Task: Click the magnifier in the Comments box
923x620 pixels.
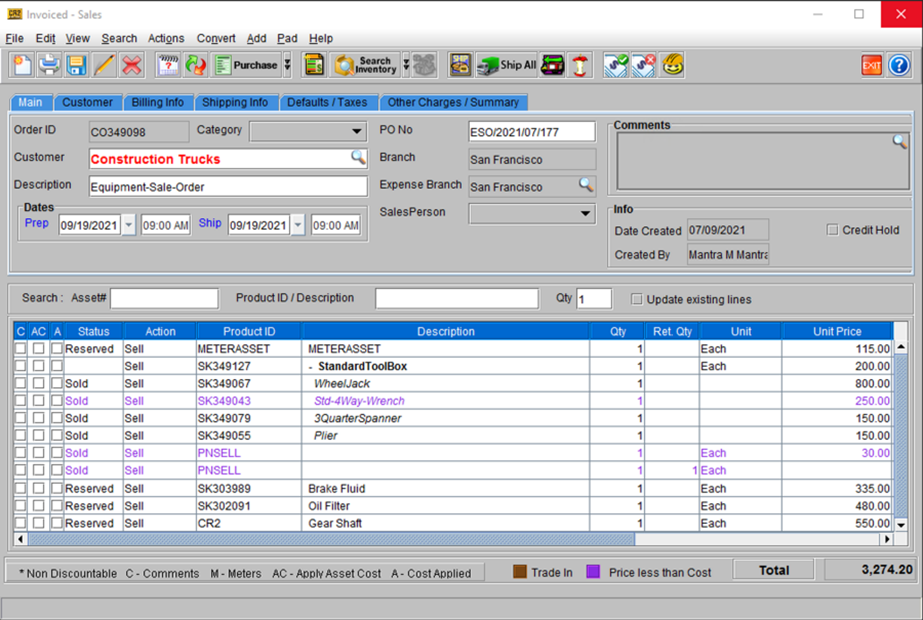Action: click(899, 141)
